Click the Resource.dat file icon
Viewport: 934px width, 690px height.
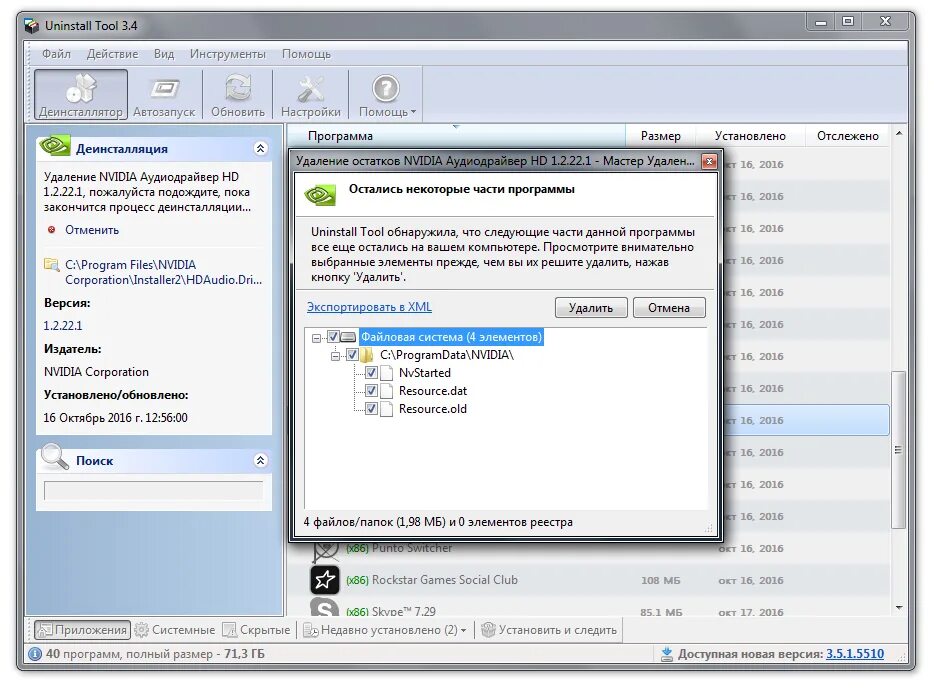387,391
